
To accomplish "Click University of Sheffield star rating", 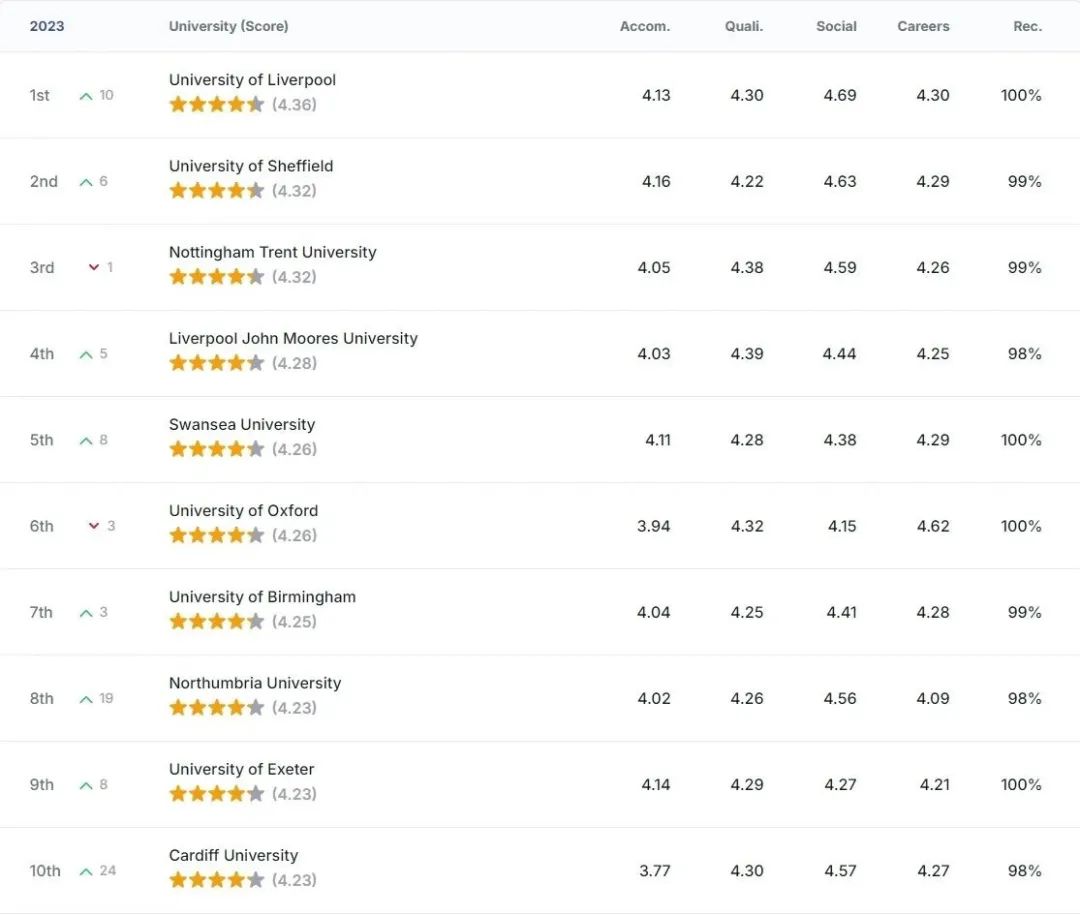I will click(x=216, y=190).
